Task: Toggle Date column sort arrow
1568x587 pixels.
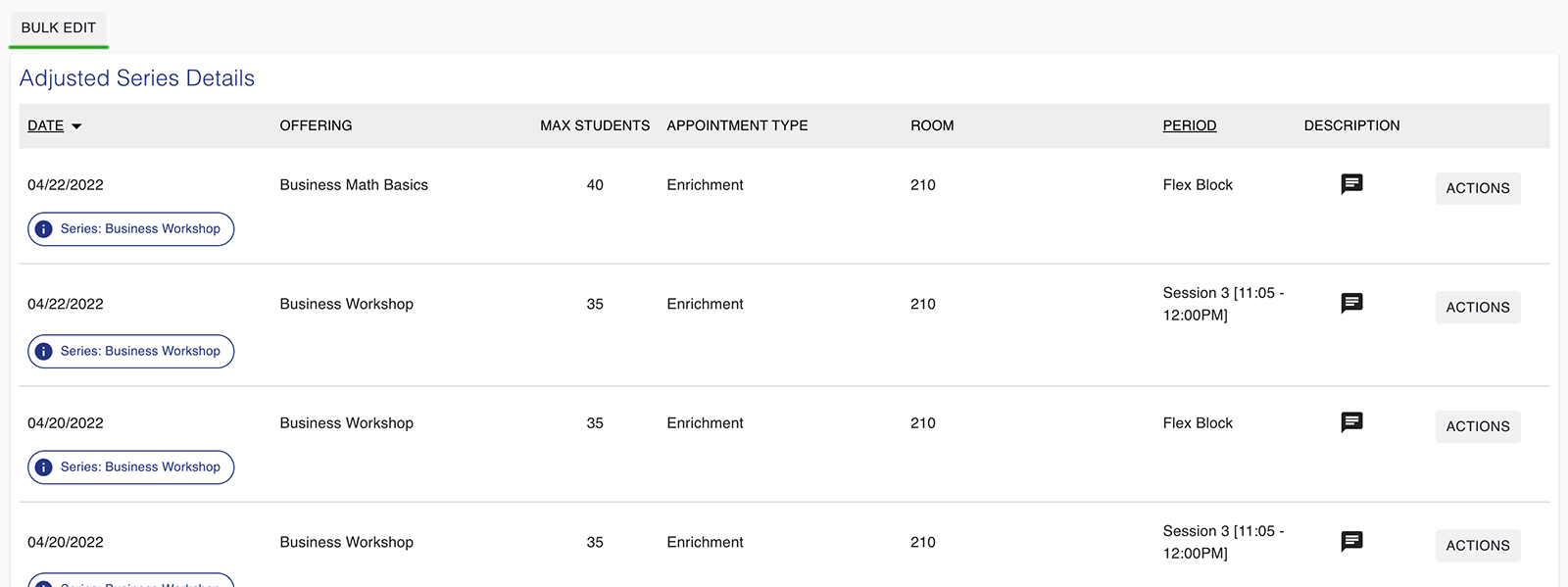Action: tap(76, 126)
